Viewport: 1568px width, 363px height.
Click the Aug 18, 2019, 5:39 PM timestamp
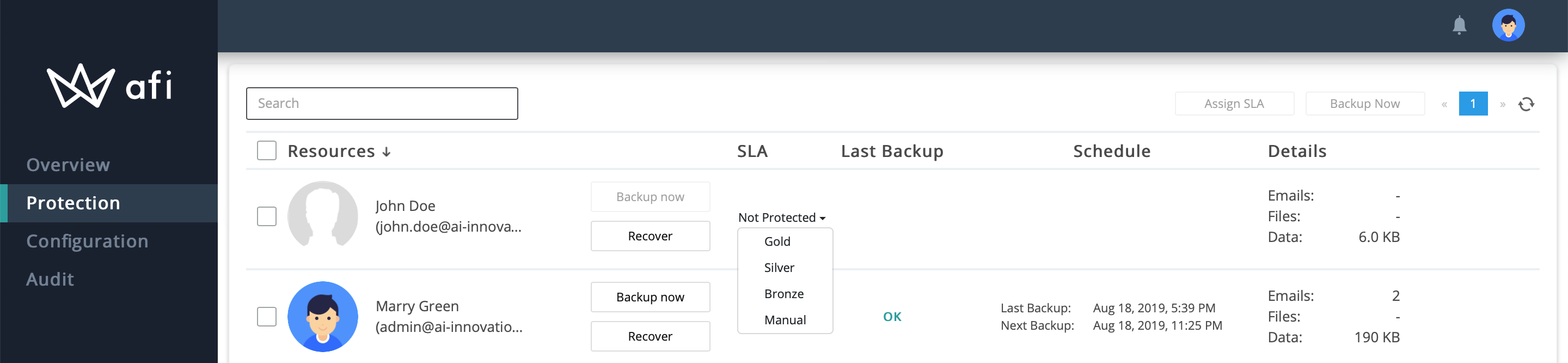pyautogui.click(x=1154, y=308)
